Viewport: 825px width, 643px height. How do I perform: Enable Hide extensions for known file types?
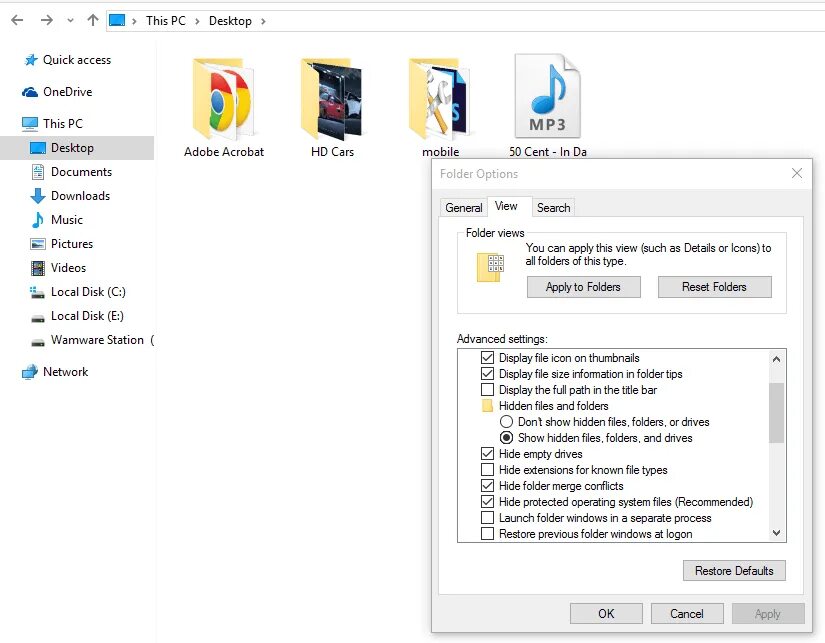point(487,469)
